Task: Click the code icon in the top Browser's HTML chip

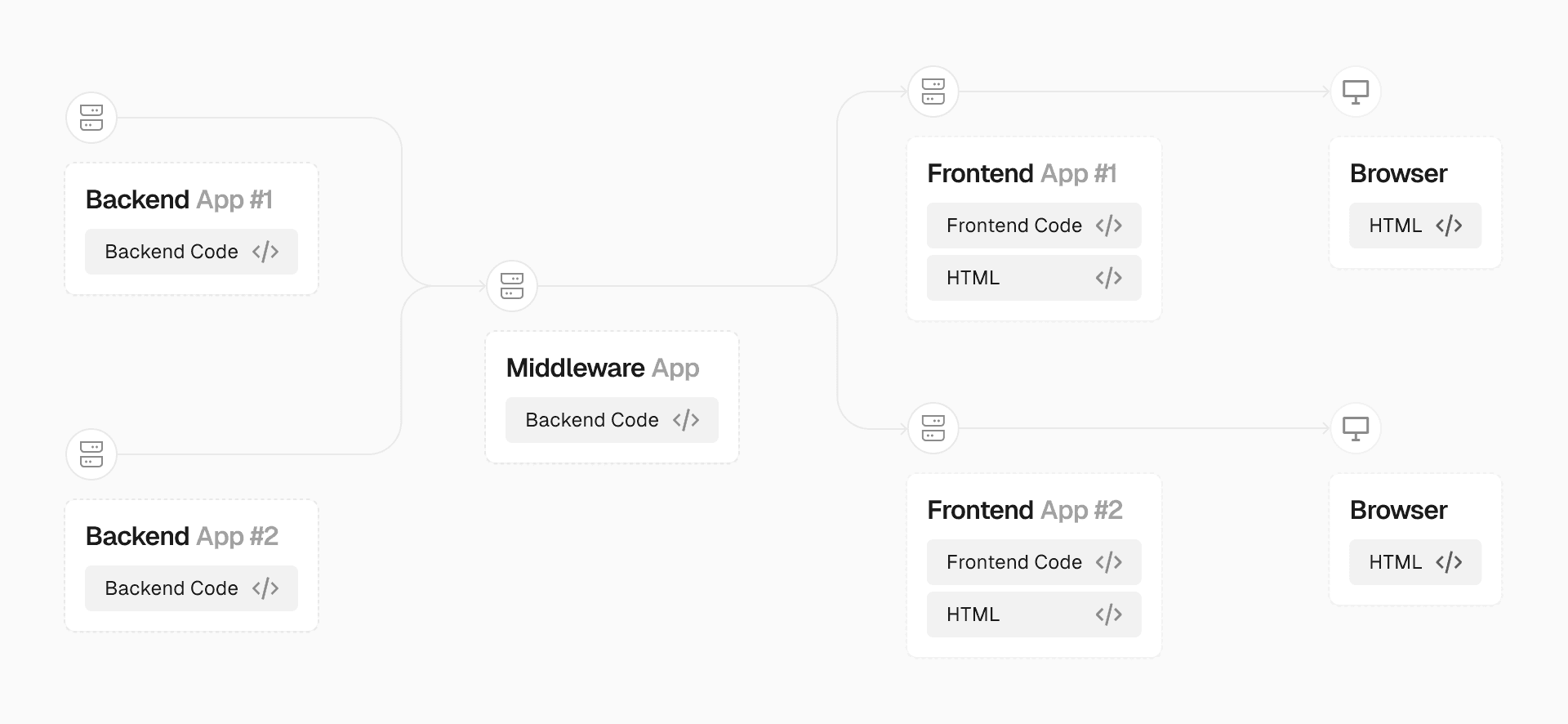Action: (x=1449, y=226)
